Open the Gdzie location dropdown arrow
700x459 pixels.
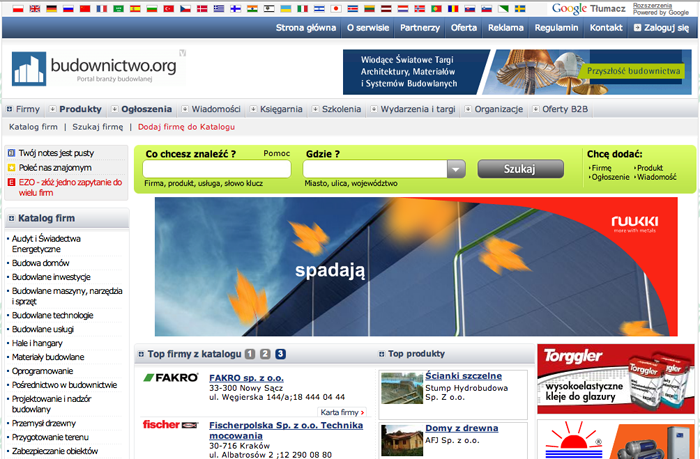pos(456,169)
